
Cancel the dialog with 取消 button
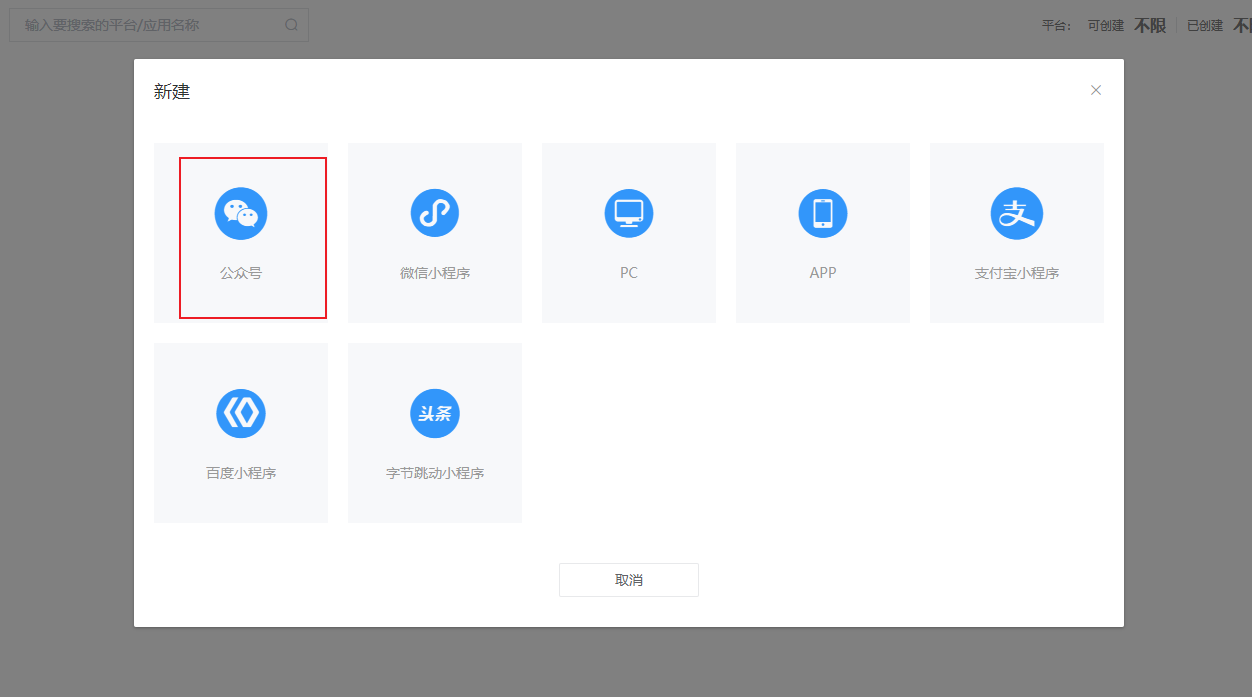(x=629, y=580)
